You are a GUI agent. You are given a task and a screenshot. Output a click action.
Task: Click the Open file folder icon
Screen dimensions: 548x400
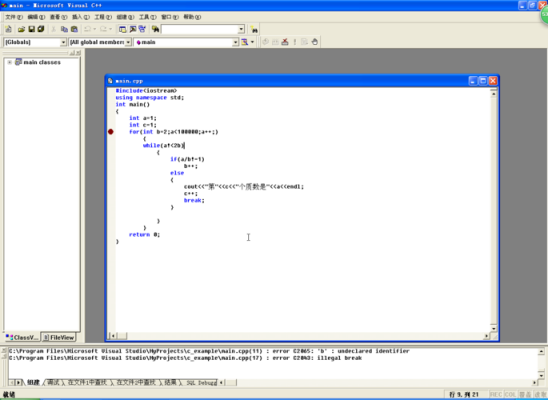point(21,29)
